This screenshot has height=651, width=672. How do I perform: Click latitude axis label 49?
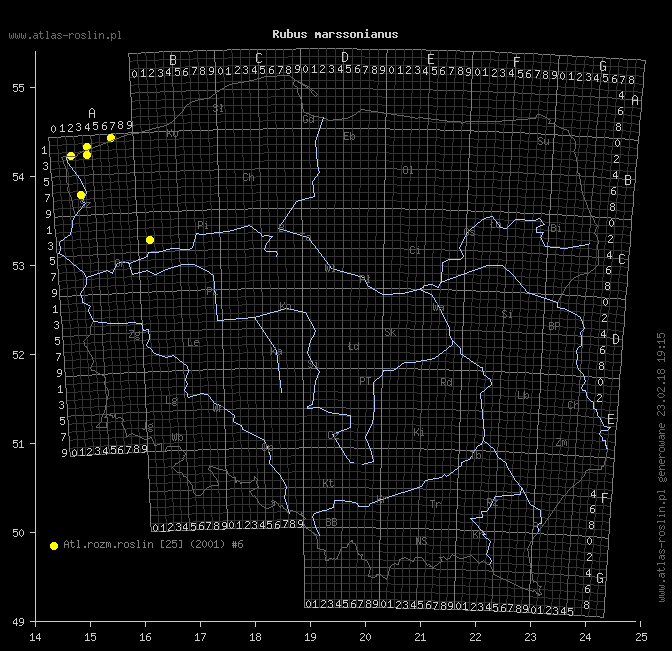click(18, 622)
